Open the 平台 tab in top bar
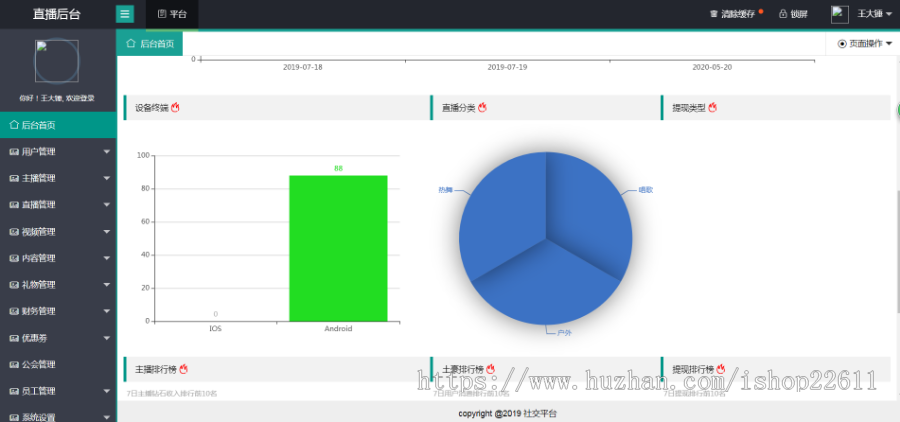Image resolution: width=900 pixels, height=422 pixels. (x=172, y=14)
